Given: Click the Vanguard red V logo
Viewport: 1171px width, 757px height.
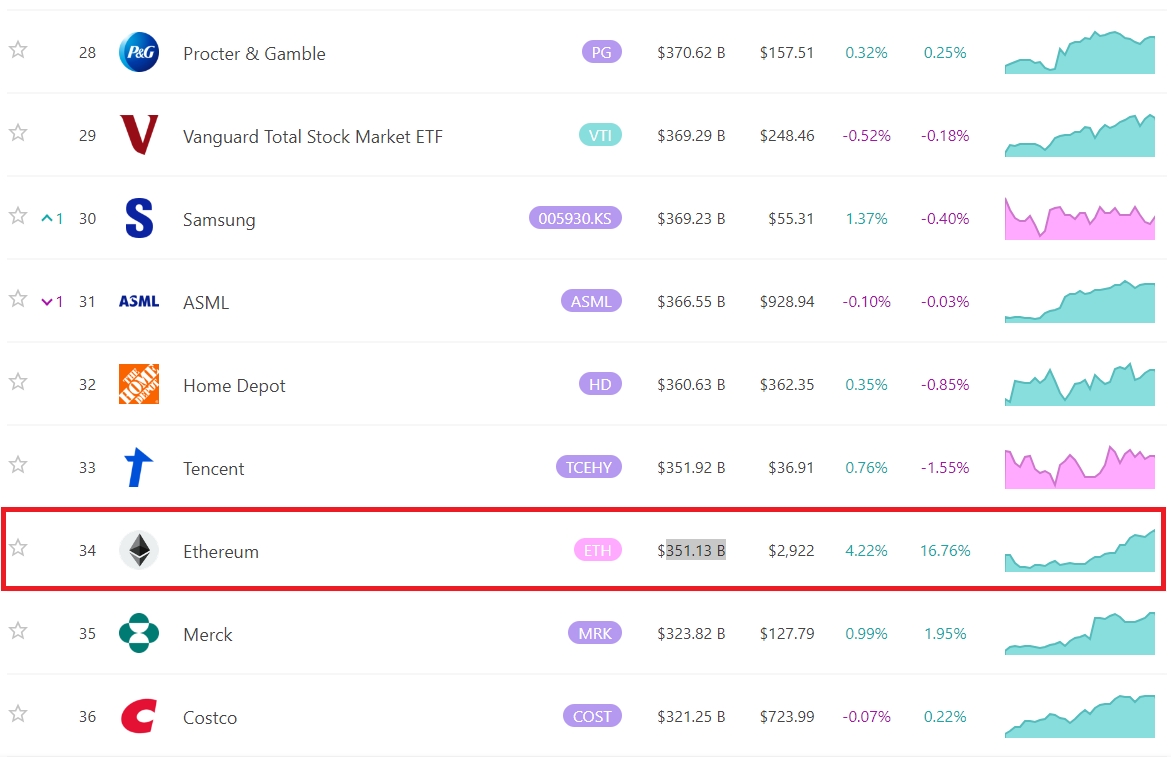Looking at the screenshot, I should click(139, 135).
